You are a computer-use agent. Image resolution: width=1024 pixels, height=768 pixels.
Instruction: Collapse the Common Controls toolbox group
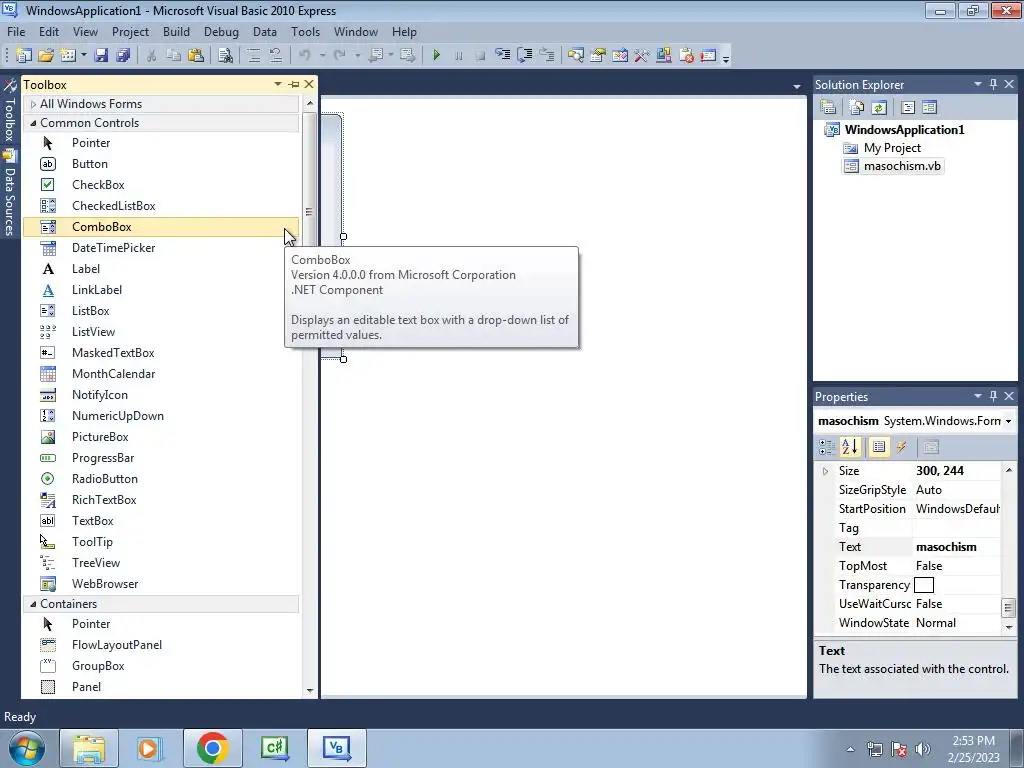click(33, 123)
